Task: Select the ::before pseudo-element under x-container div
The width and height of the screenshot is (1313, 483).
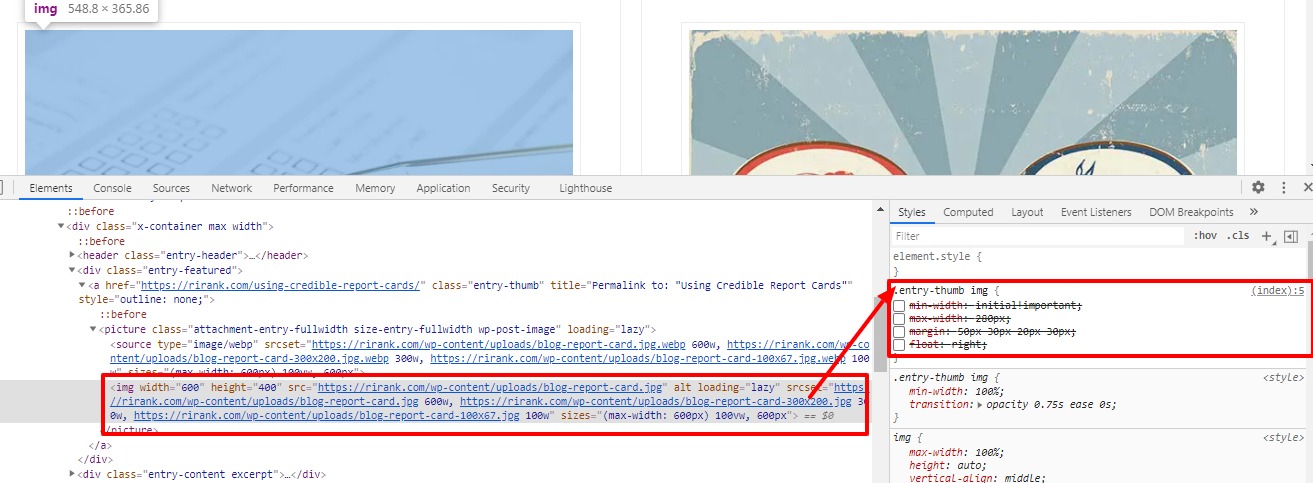Action: click(102, 241)
